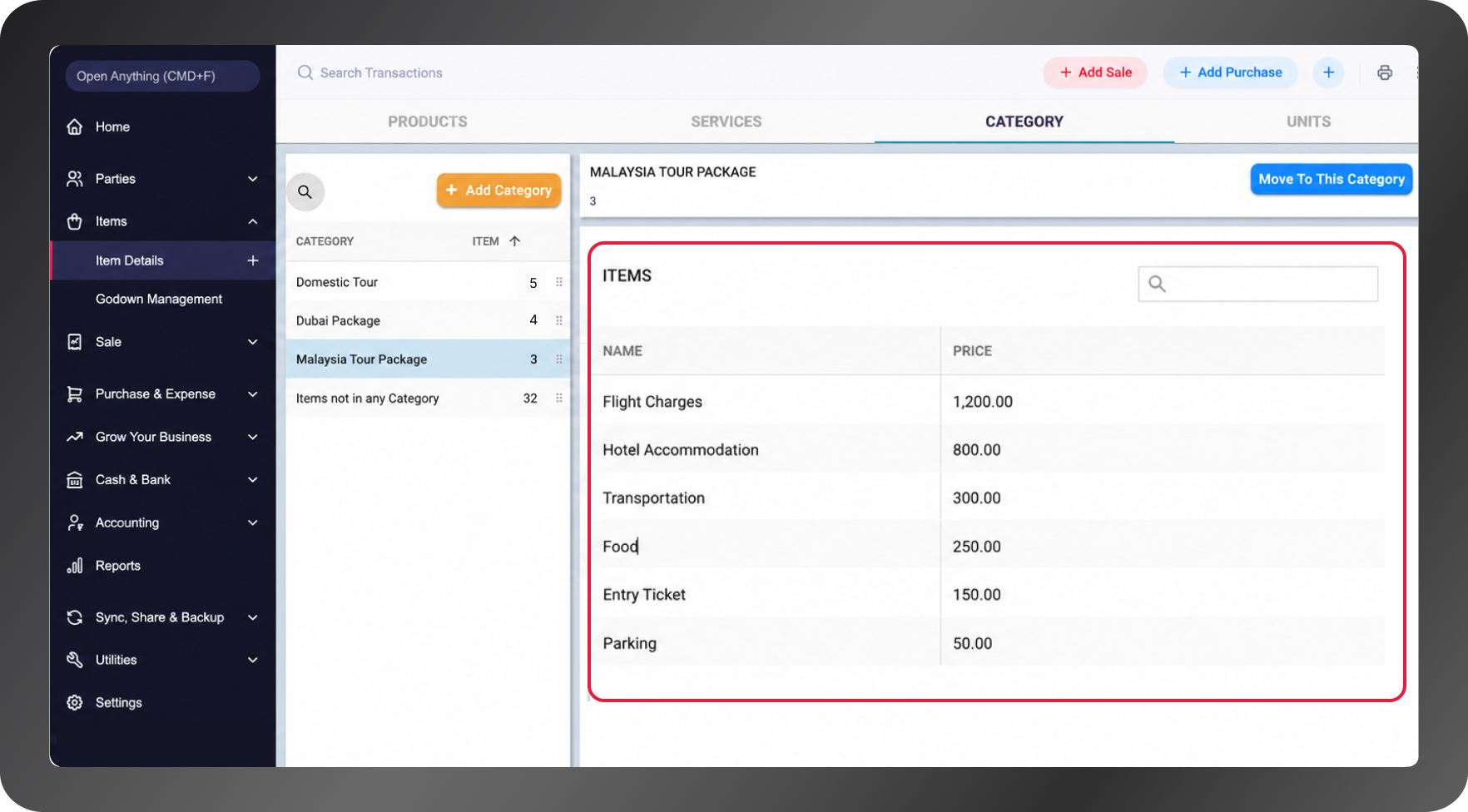Click the Home house icon
Viewport: 1468px width, 812px height.
click(75, 126)
